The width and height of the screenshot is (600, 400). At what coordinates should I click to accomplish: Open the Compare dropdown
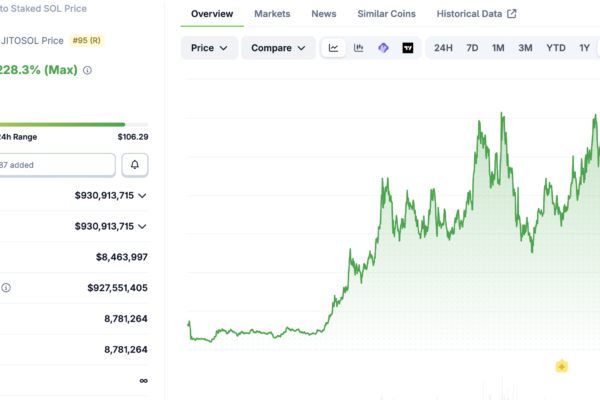click(277, 48)
